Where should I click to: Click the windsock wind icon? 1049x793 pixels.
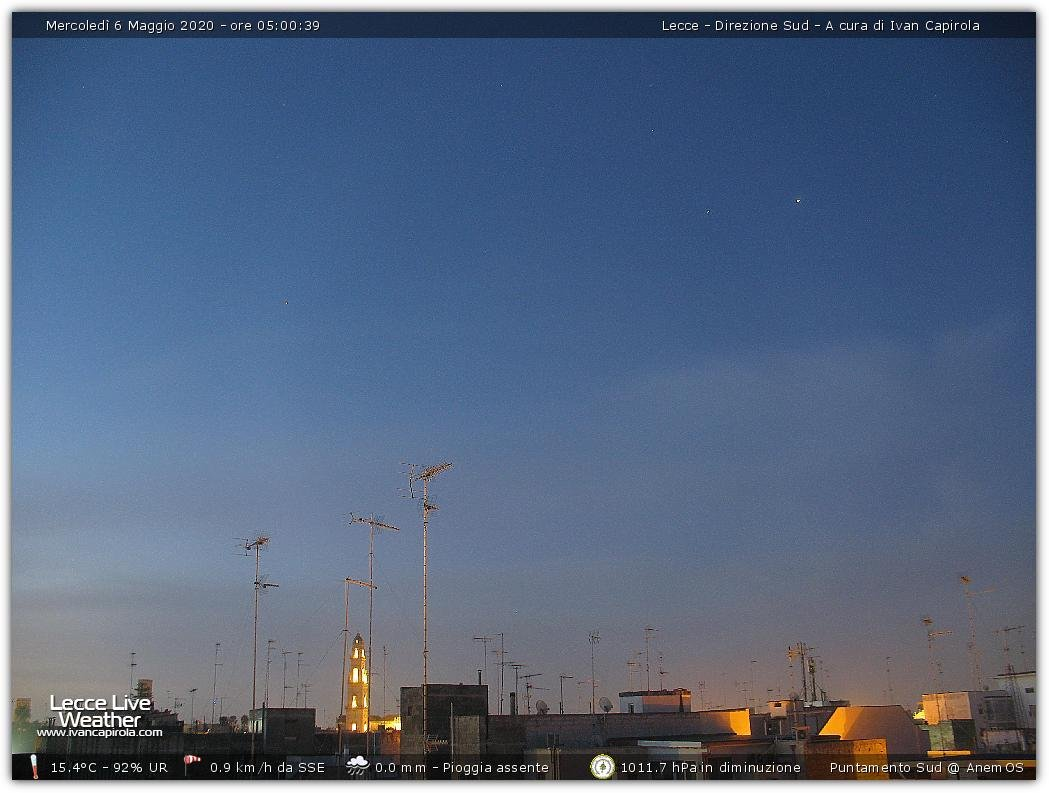point(192,765)
